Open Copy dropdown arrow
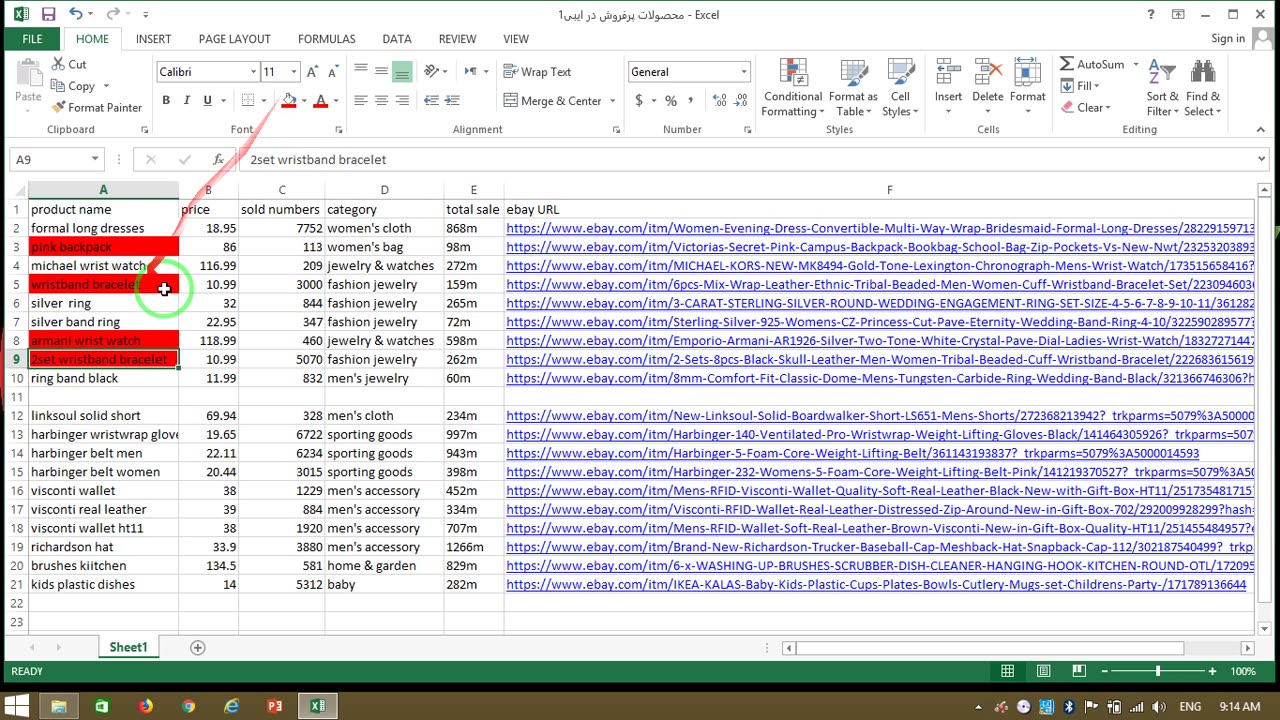Screen dimensions: 1280x720 (x=106, y=87)
